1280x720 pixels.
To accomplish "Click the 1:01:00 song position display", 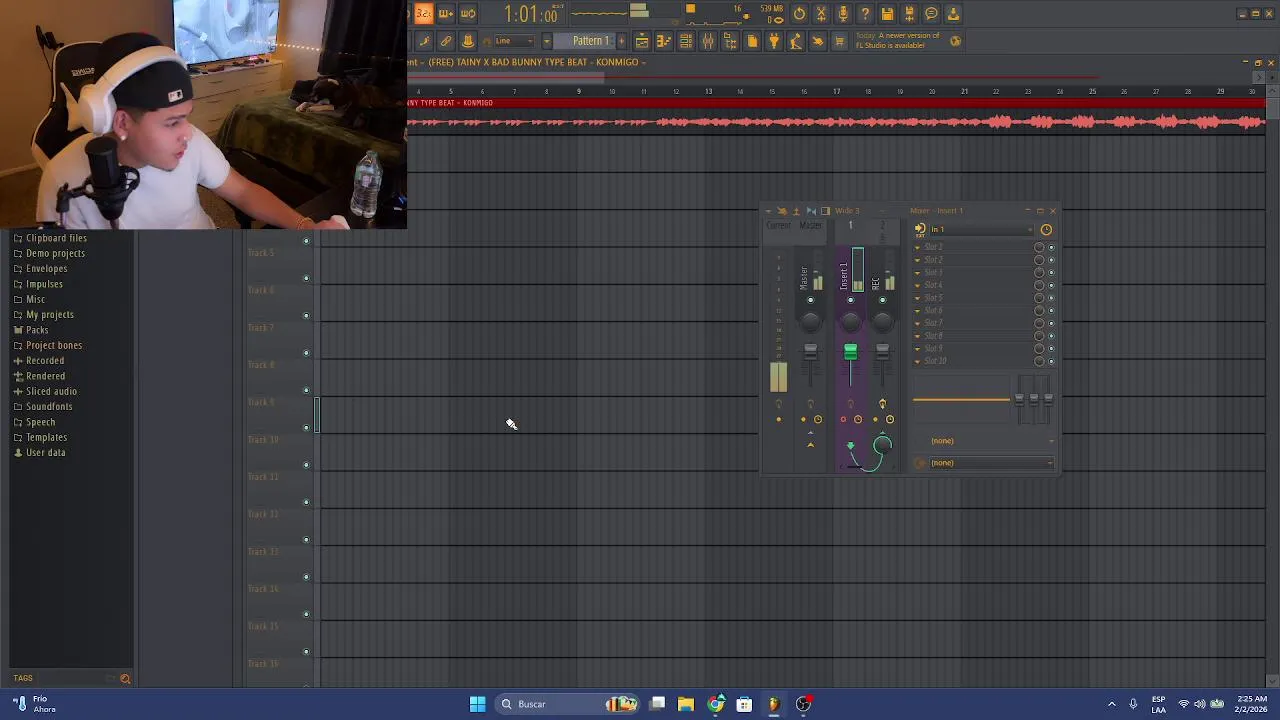I will [530, 14].
